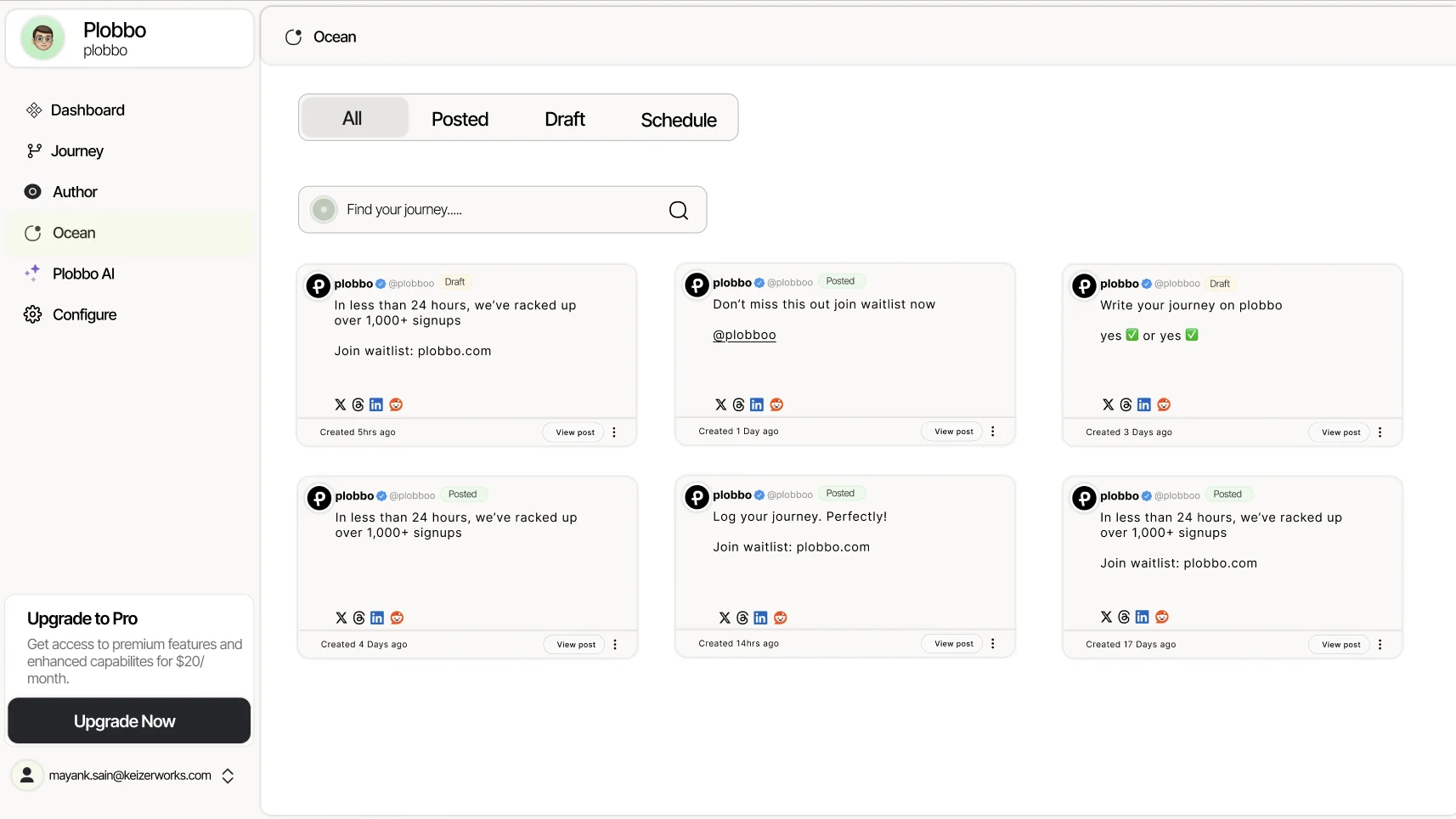Click plobbo logo on 3 Days ago post
This screenshot has width=1456, height=819.
(x=1084, y=285)
